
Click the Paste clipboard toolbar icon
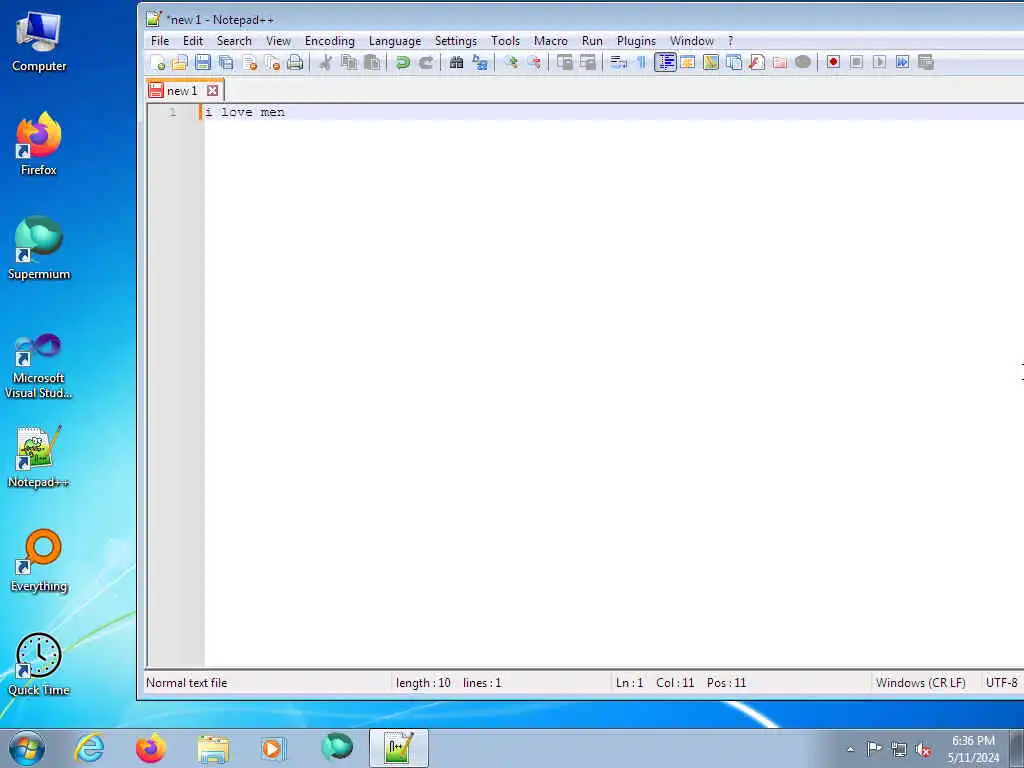372,63
